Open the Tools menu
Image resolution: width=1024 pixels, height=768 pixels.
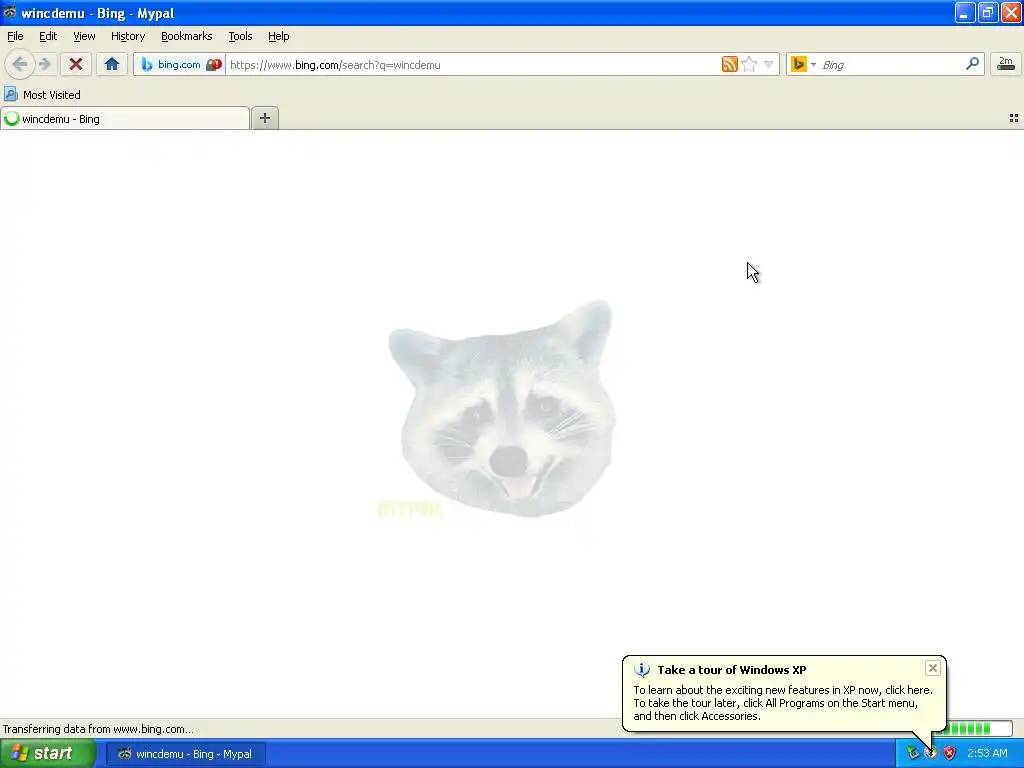[240, 36]
